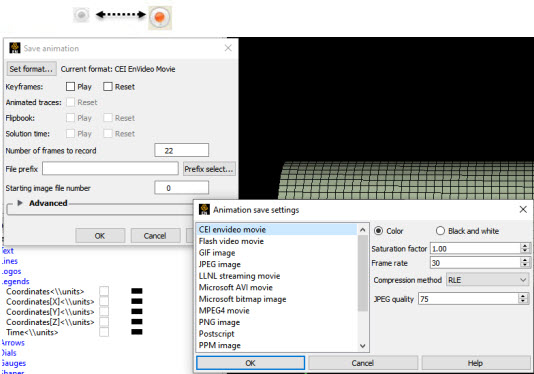Viewport: 534px width, 374px height.
Task: Toggle Coordinates<\\units> legend checkbox
Action: [x=104, y=291]
